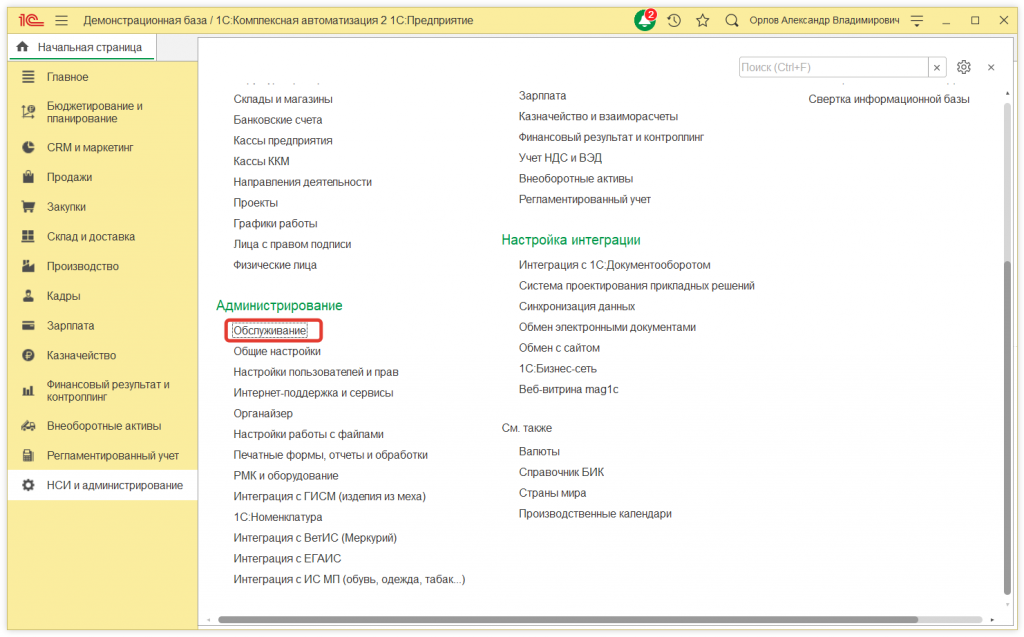Select the Склад и доставка section

coord(90,237)
